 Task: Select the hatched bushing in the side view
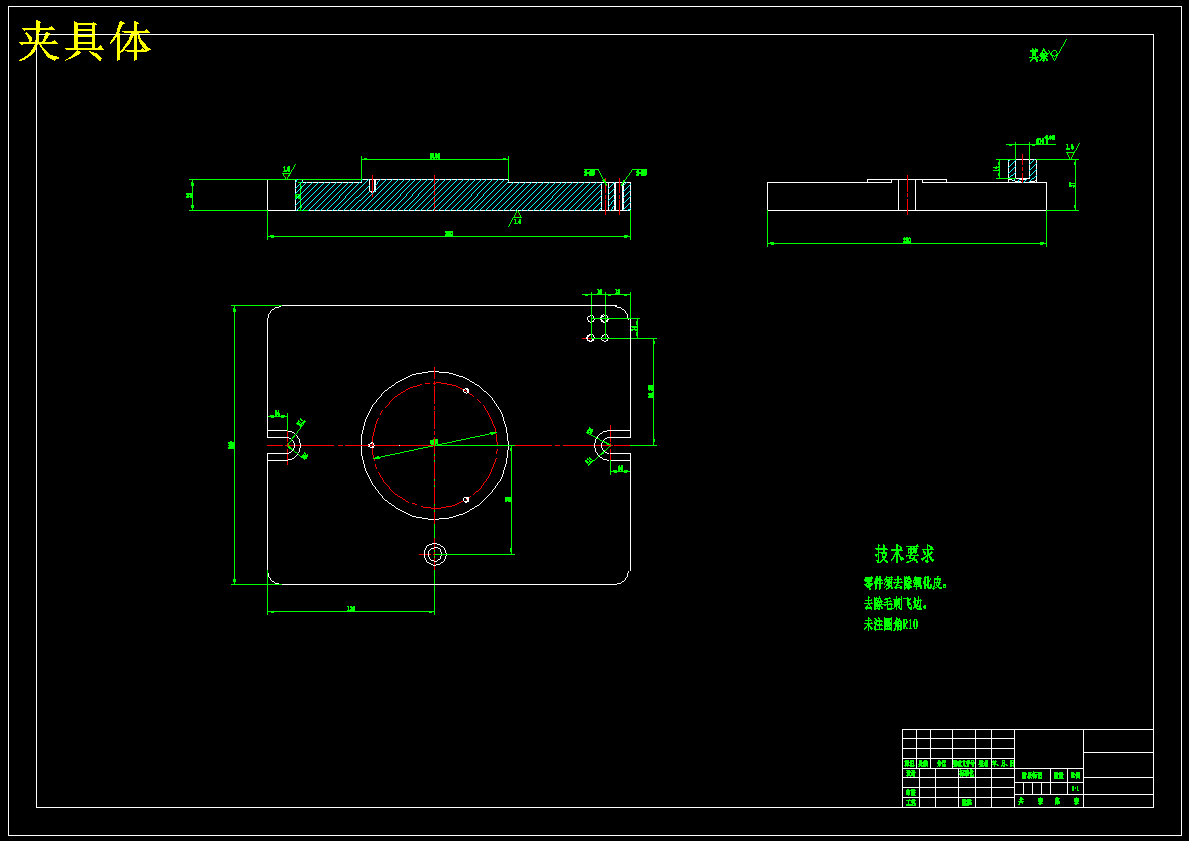[1022, 169]
